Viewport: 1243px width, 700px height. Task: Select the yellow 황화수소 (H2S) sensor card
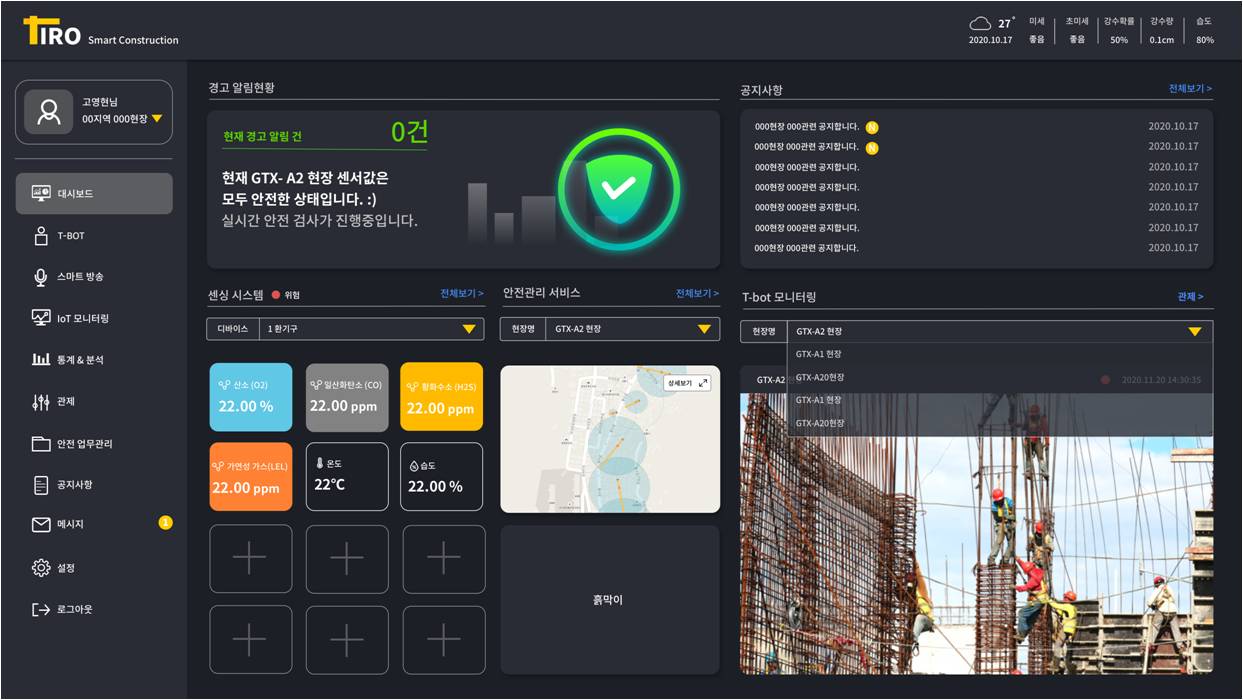click(441, 397)
